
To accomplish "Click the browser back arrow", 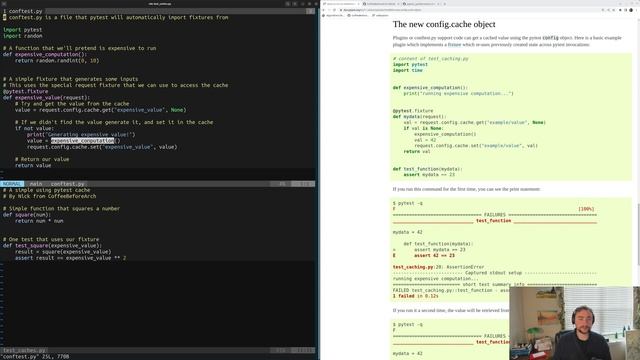I will (323, 10).
